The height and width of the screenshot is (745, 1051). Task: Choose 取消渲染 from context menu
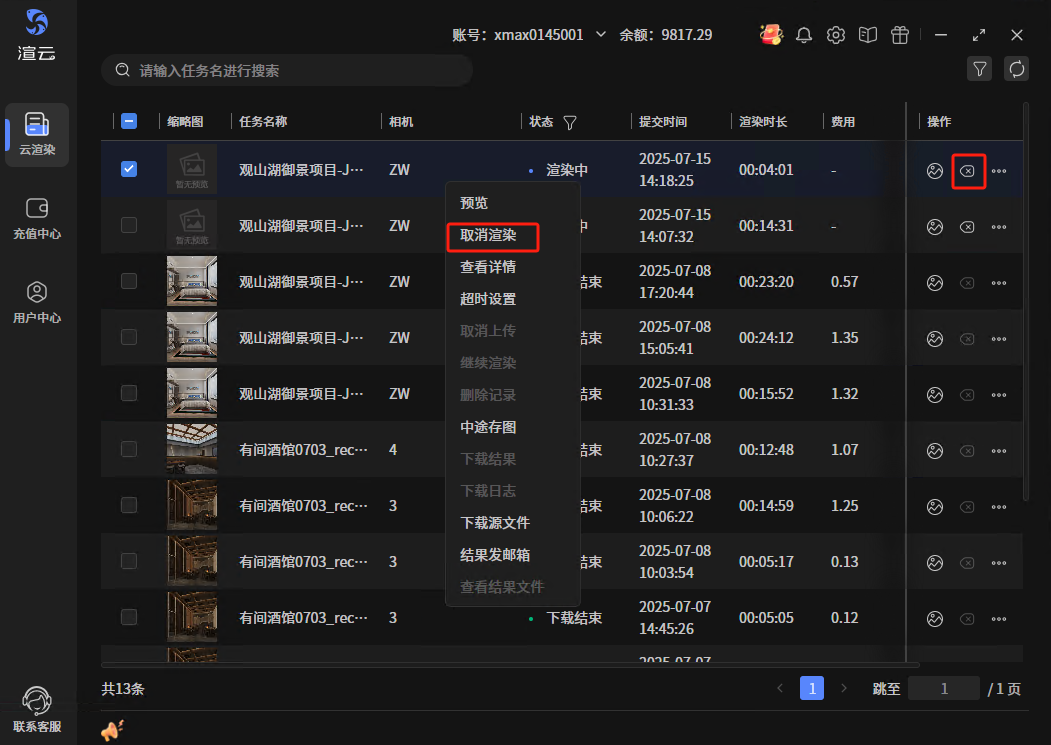[x=489, y=236]
